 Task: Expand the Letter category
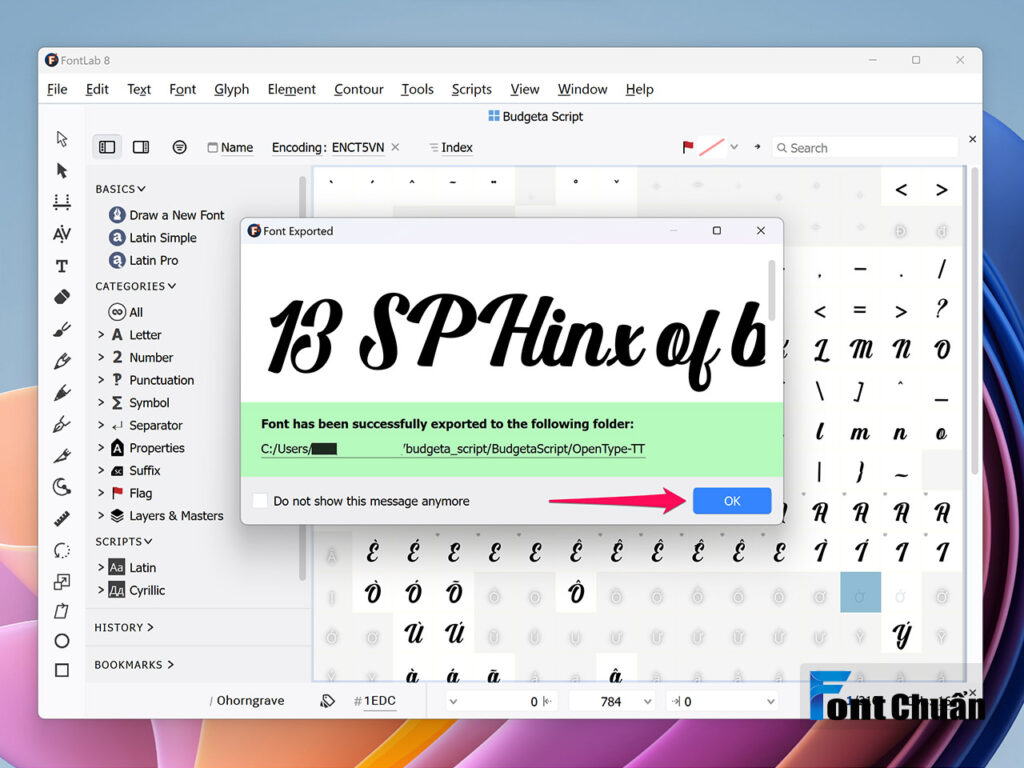coord(101,334)
